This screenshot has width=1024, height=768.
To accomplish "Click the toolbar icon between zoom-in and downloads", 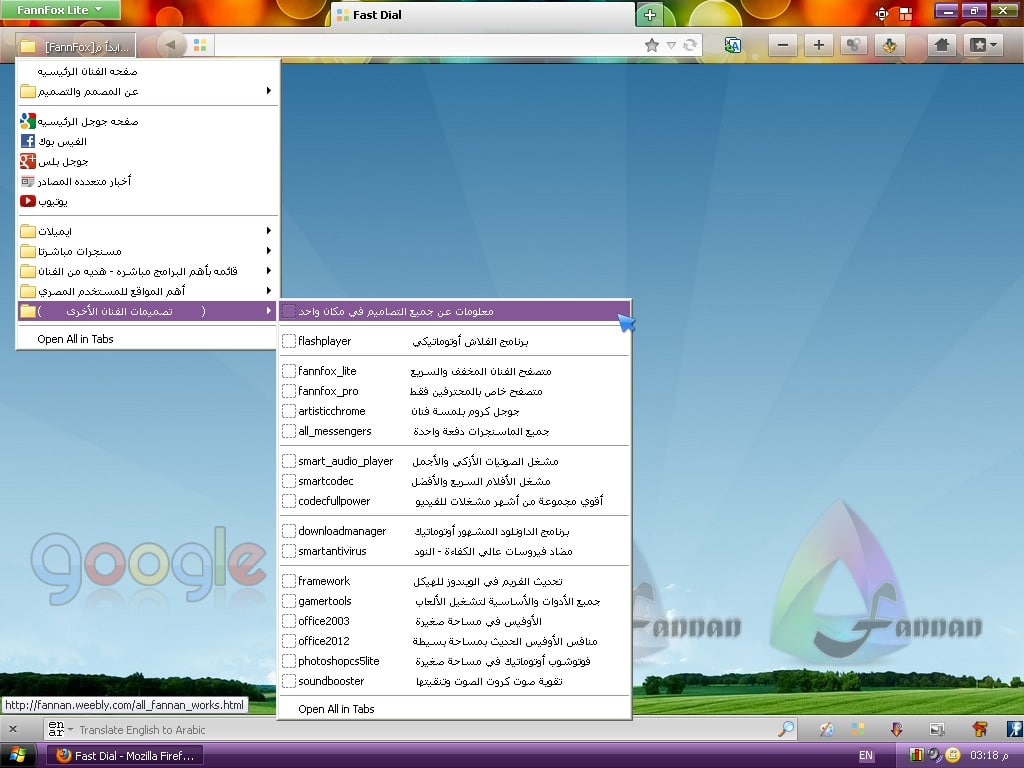I will (x=854, y=45).
